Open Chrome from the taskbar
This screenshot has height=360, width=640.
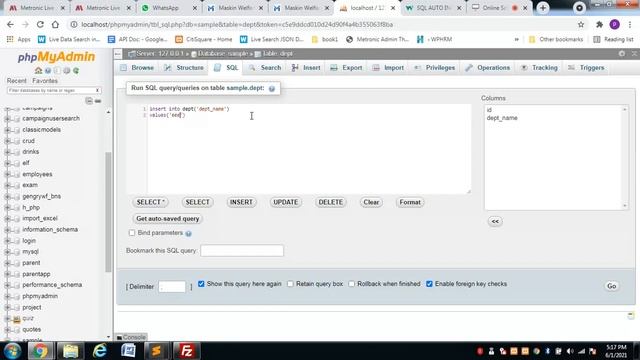(40, 351)
